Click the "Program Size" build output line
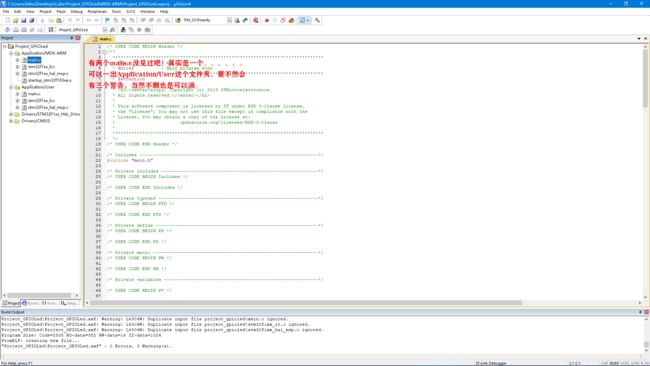Screen dimensions: 650x366 [81, 335]
